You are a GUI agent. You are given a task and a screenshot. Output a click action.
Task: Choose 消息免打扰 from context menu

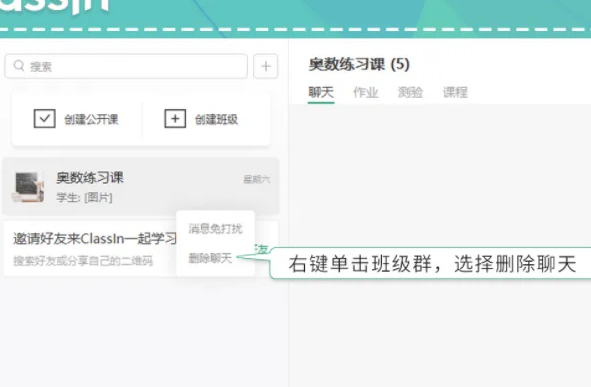point(215,228)
